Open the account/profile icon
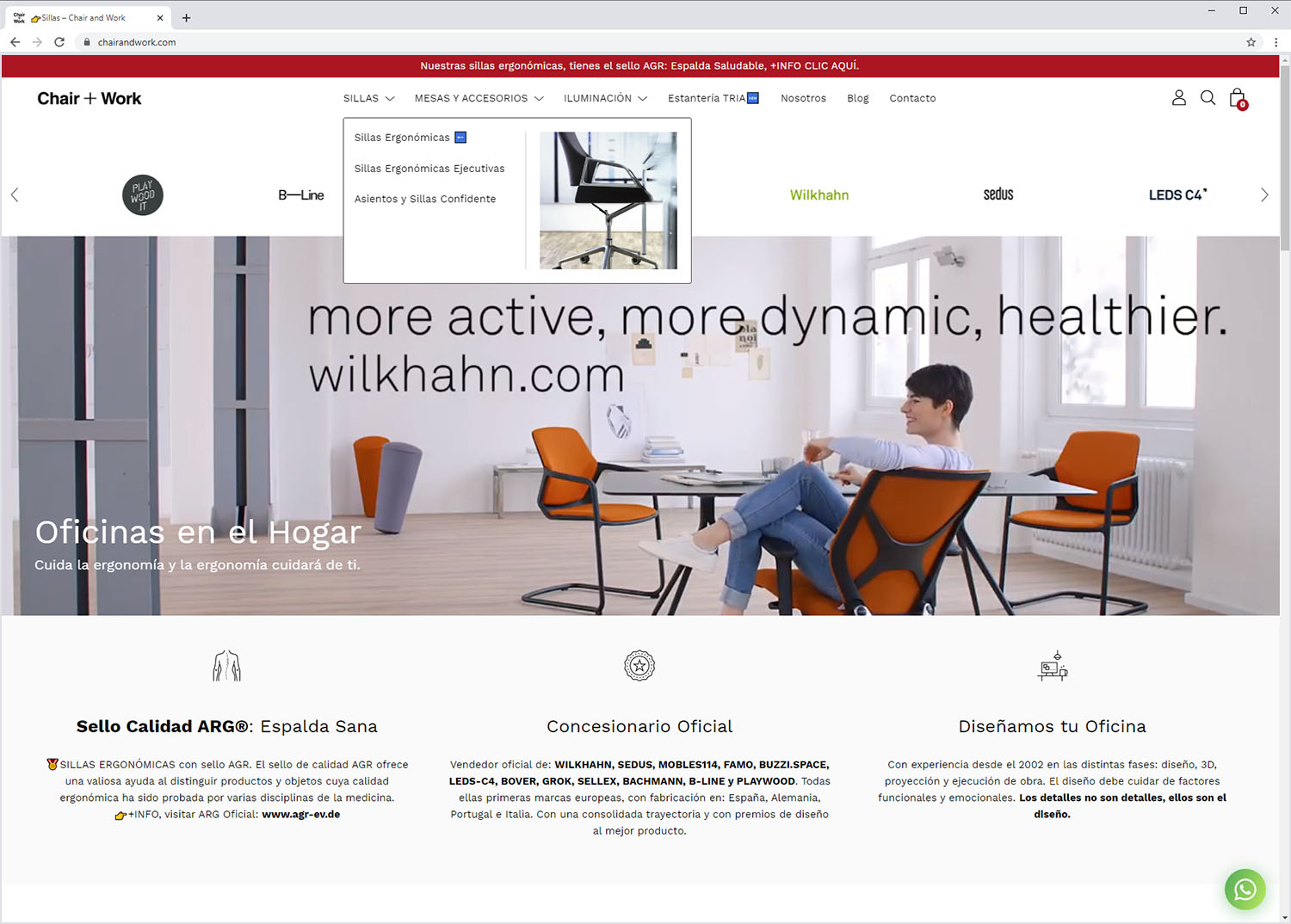This screenshot has width=1291, height=924. pyautogui.click(x=1178, y=97)
